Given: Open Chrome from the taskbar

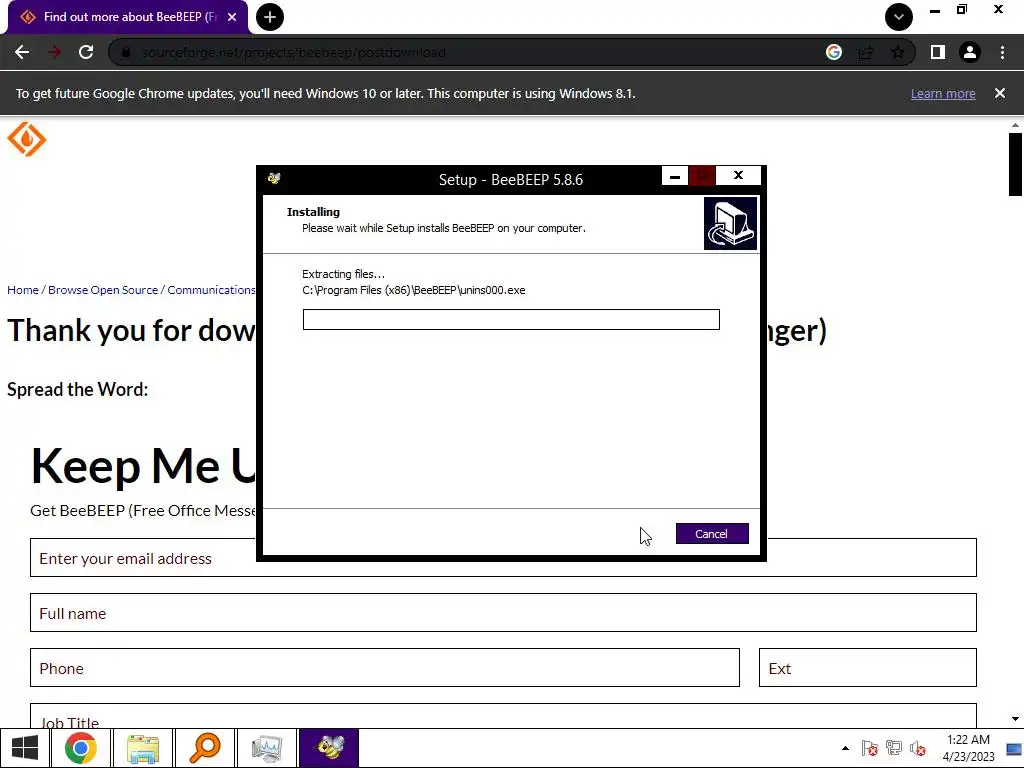Looking at the screenshot, I should [x=81, y=748].
